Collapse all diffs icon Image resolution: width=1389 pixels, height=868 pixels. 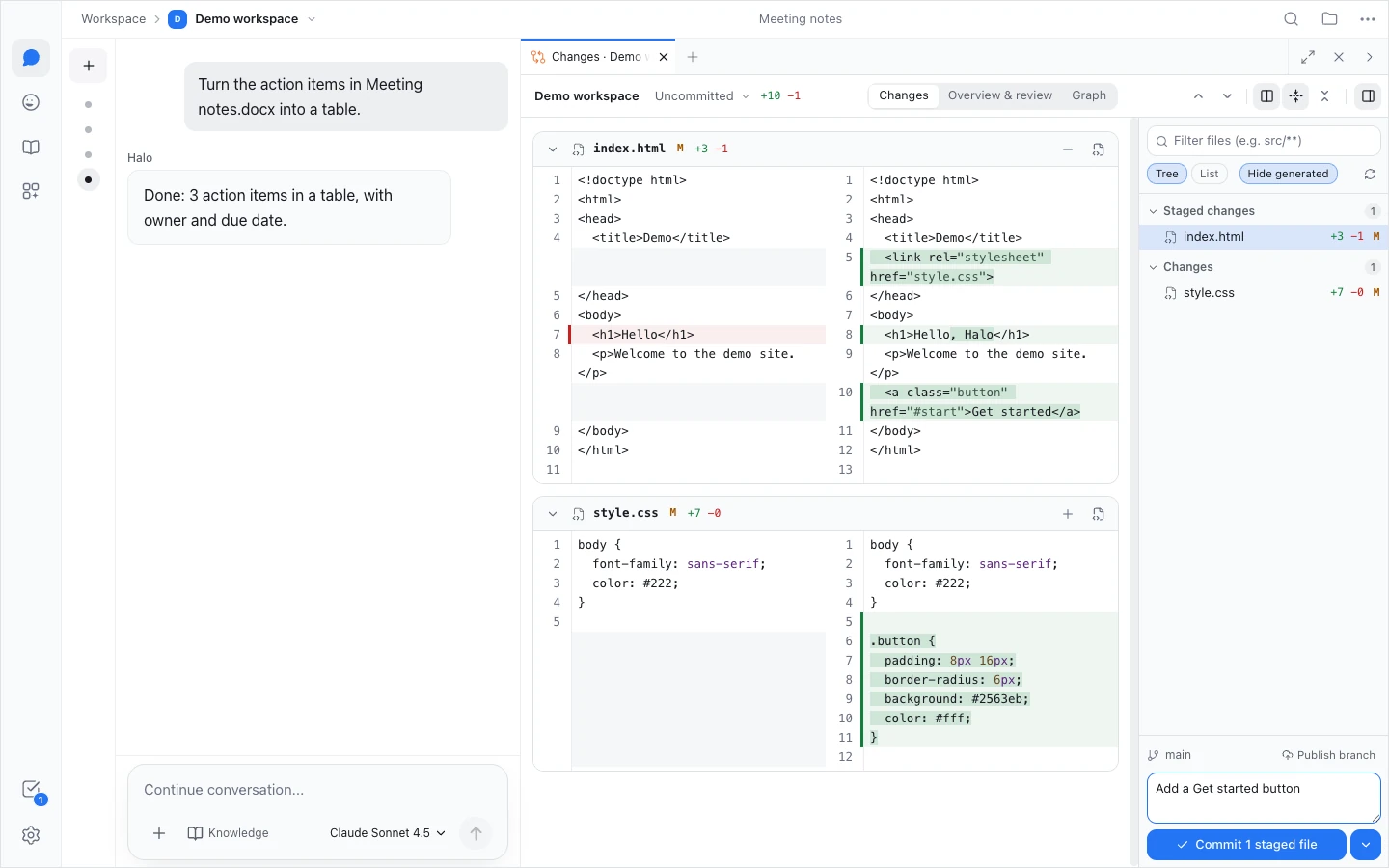pyautogui.click(x=1325, y=95)
